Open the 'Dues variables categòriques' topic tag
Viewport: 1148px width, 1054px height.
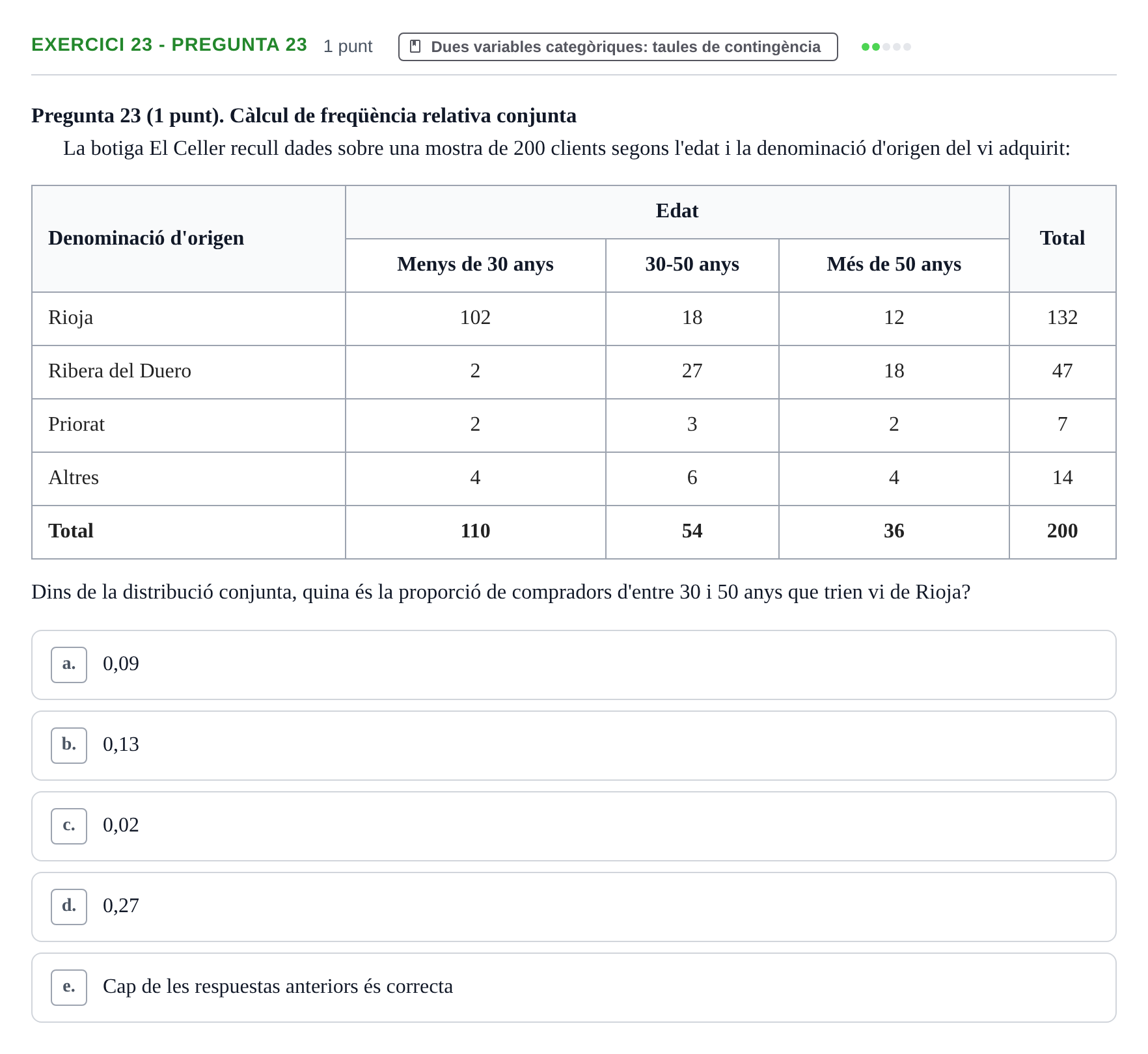tap(618, 47)
